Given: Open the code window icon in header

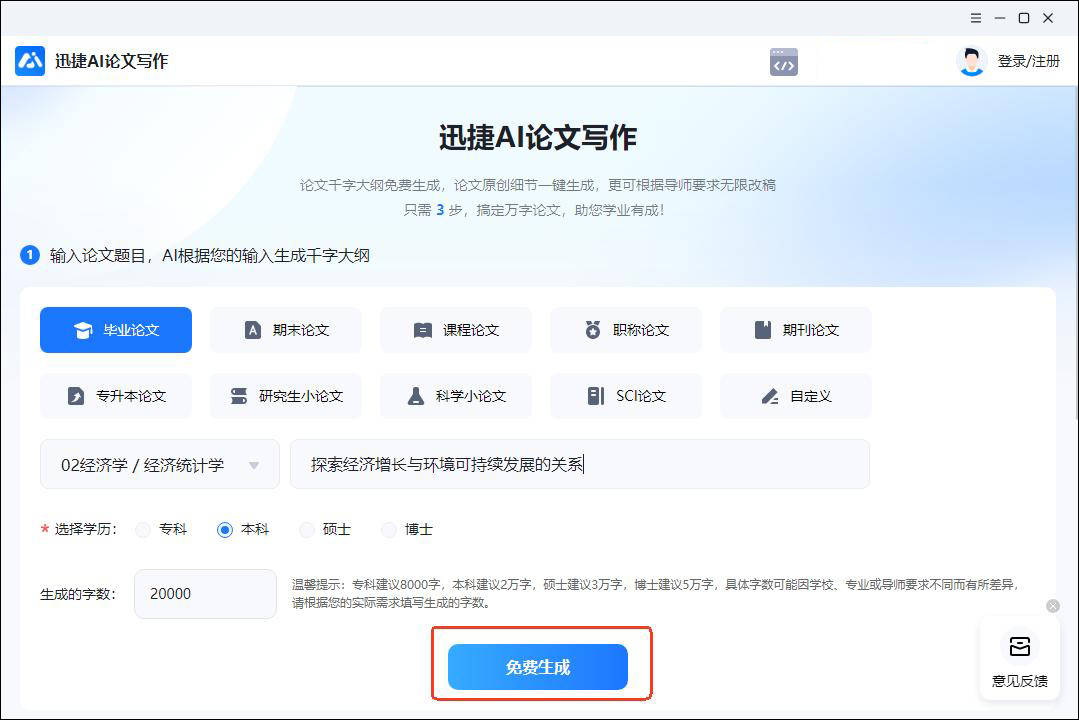Looking at the screenshot, I should point(784,62).
